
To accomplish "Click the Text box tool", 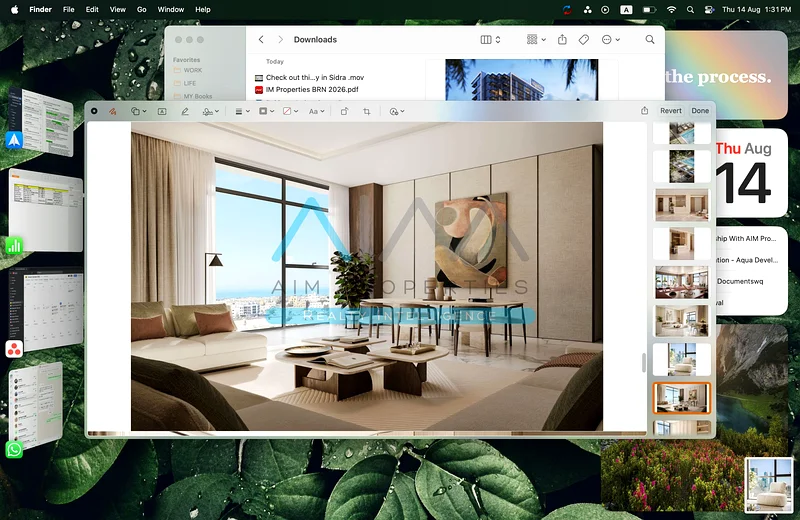I will coord(161,111).
